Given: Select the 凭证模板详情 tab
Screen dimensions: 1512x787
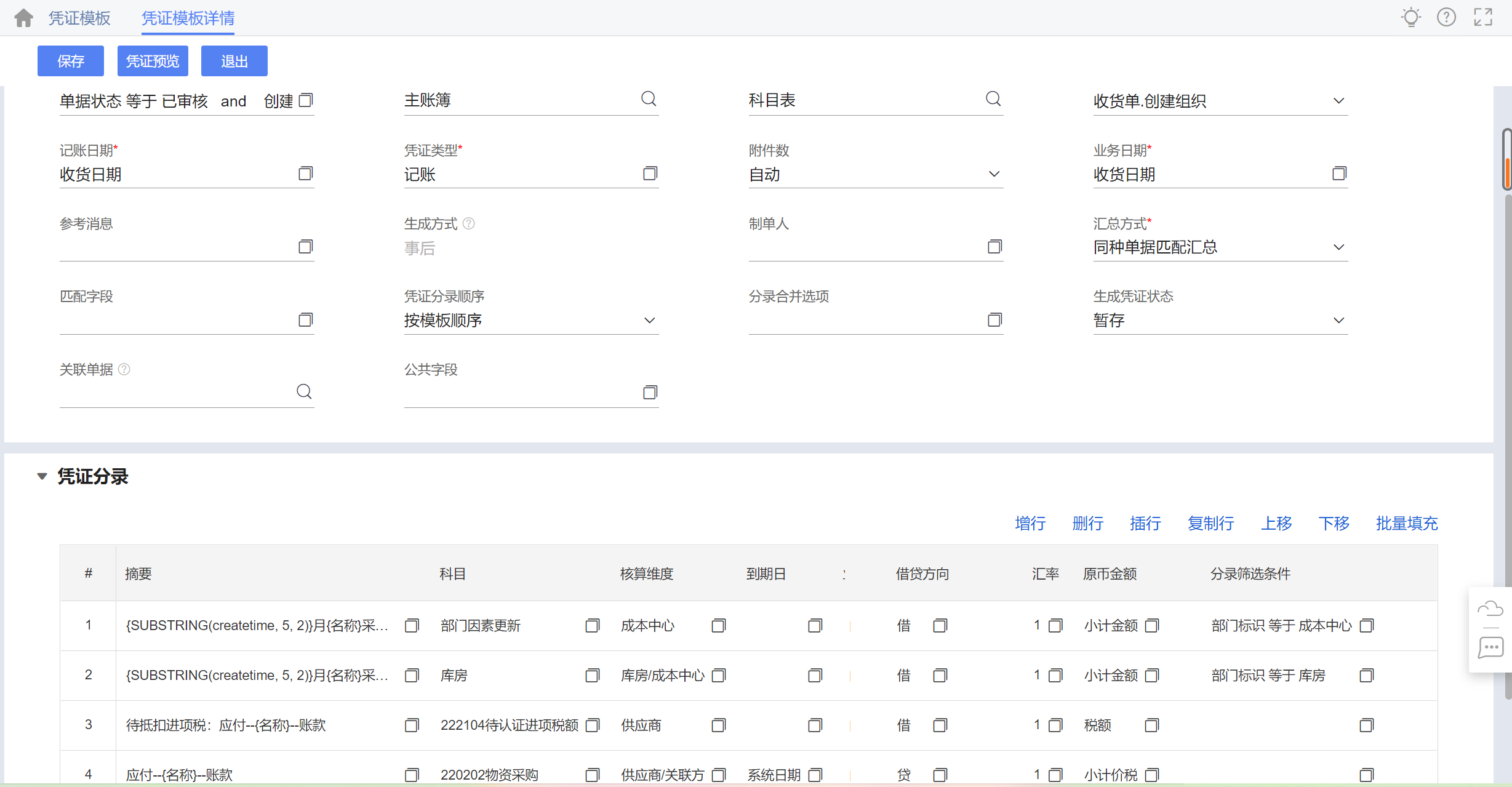Looking at the screenshot, I should click(188, 18).
